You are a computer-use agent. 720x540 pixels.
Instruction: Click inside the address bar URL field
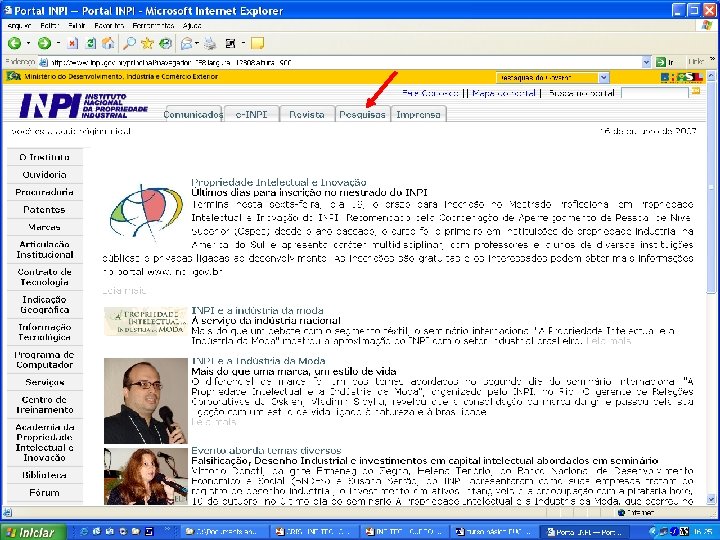coord(340,62)
